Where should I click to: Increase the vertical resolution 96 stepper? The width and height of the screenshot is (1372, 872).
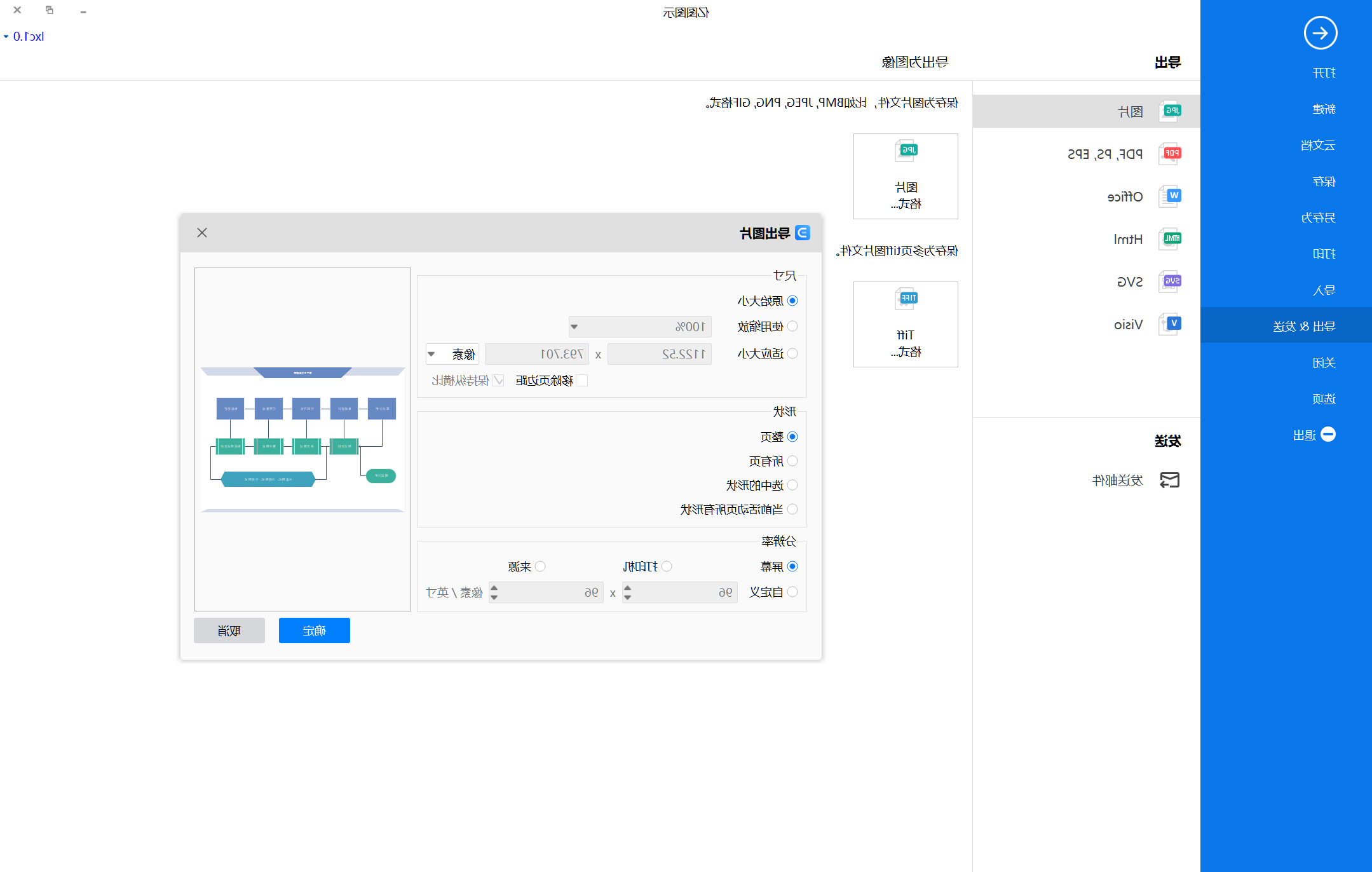pyautogui.click(x=494, y=588)
